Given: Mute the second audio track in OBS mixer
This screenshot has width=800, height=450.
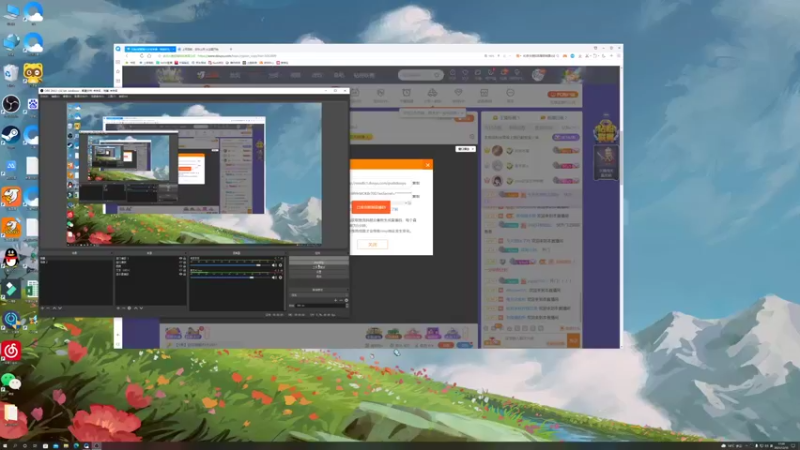Looking at the screenshot, I should pos(274,277).
